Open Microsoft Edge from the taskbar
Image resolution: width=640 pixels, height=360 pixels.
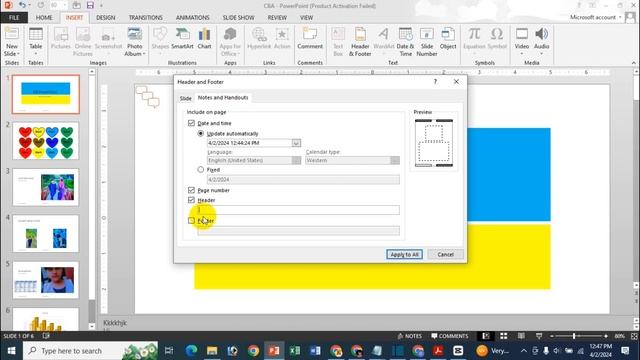tap(191, 351)
